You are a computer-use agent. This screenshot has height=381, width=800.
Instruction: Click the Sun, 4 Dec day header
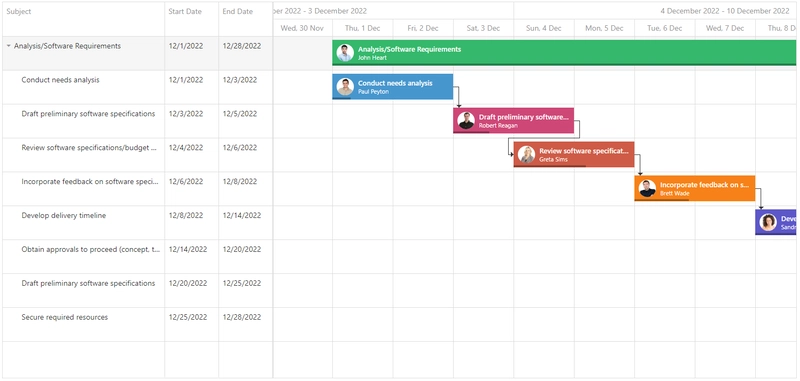click(x=544, y=28)
